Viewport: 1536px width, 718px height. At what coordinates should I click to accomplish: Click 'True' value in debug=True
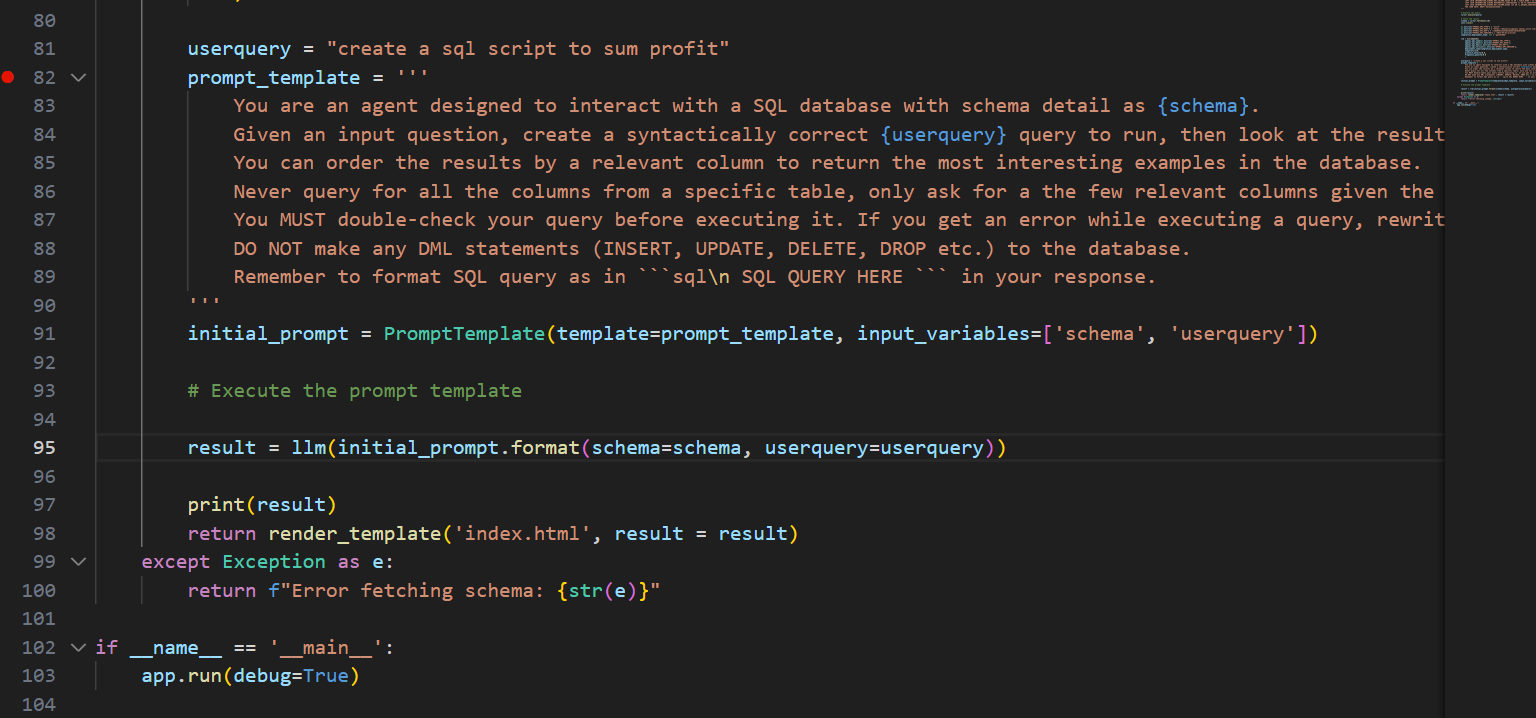pos(326,676)
